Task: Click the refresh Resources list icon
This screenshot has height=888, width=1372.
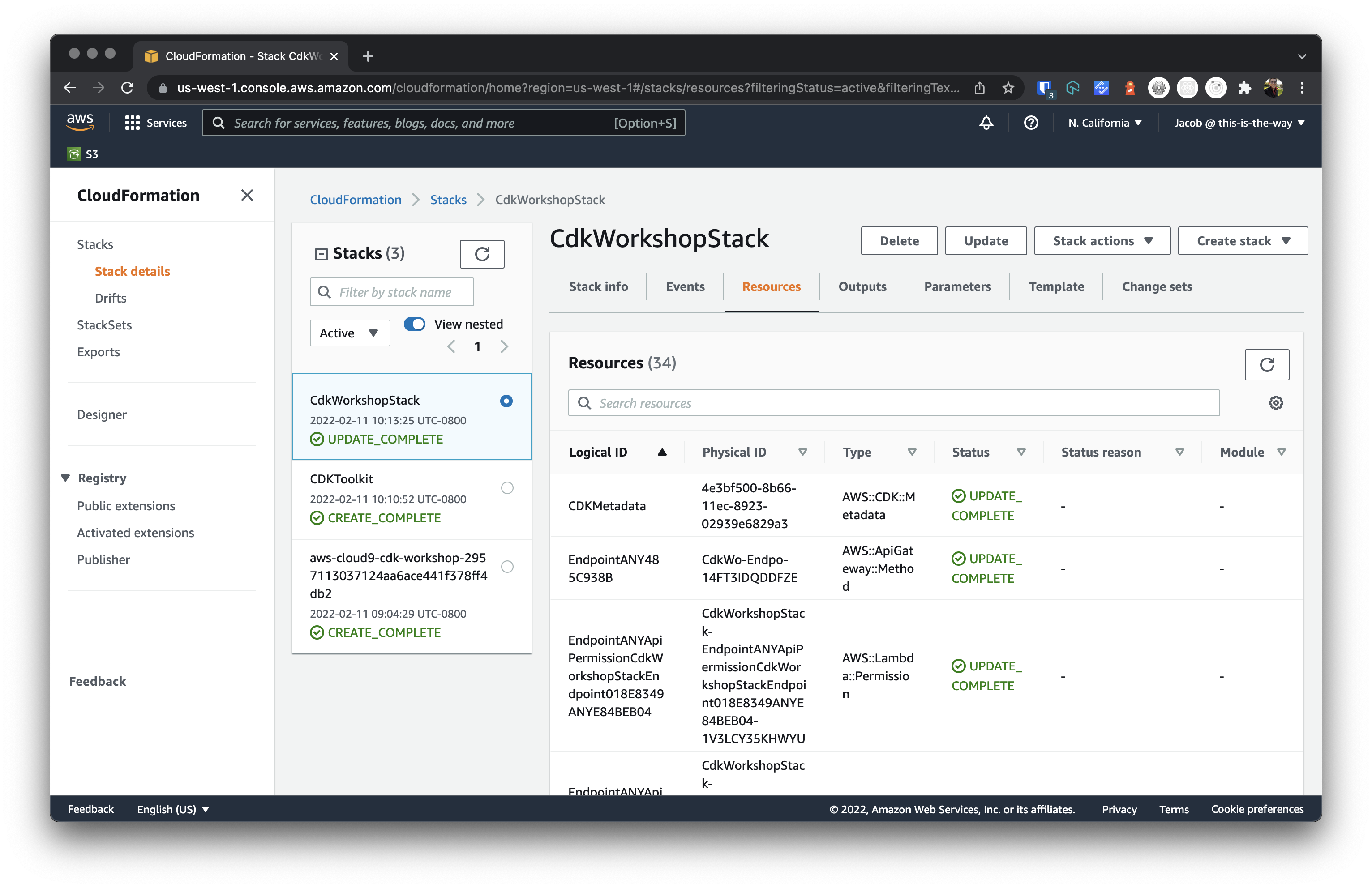Action: coord(1265,363)
